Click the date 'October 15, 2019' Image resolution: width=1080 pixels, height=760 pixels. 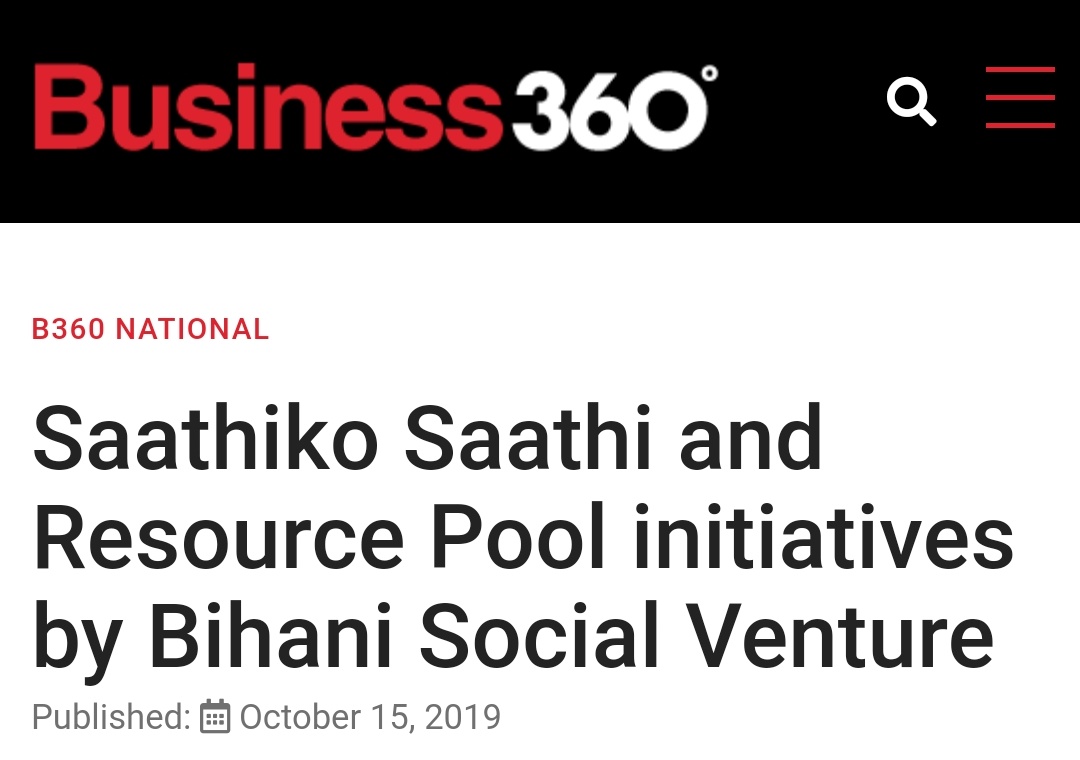(370, 717)
